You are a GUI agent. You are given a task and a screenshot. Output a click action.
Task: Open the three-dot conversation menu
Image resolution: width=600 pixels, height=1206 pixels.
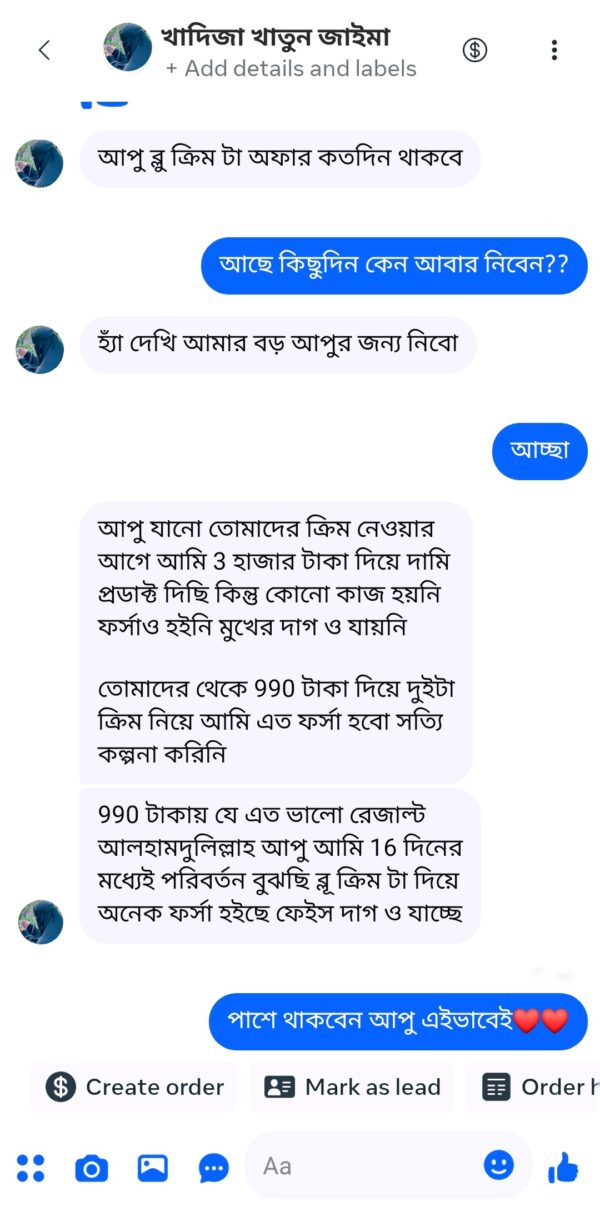[554, 49]
